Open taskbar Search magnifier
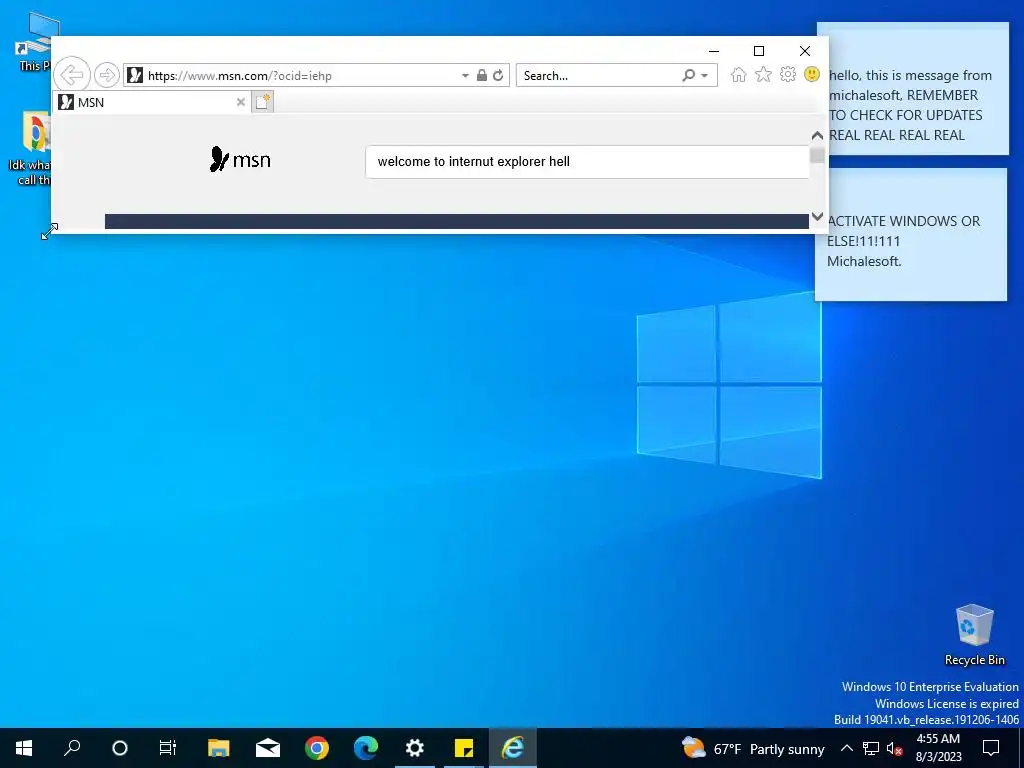1024x768 pixels. click(72, 748)
